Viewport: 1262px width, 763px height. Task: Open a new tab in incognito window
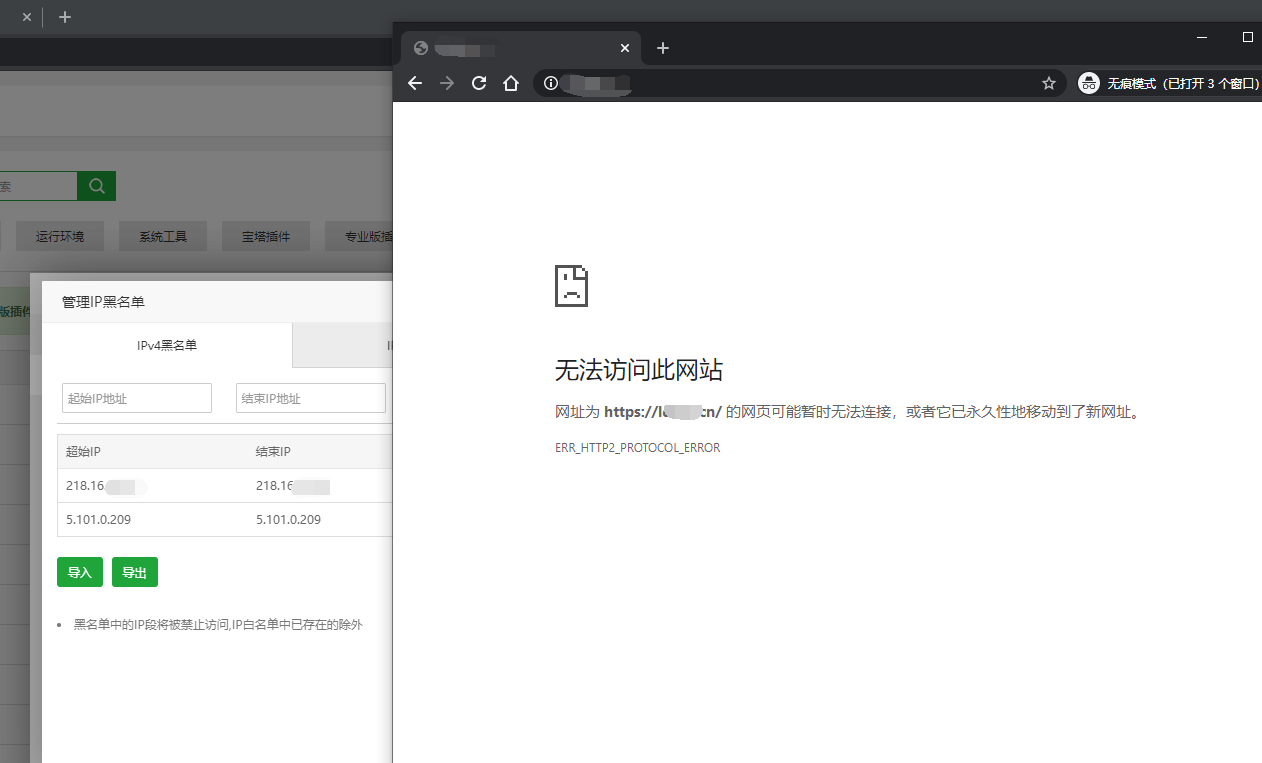pyautogui.click(x=662, y=48)
